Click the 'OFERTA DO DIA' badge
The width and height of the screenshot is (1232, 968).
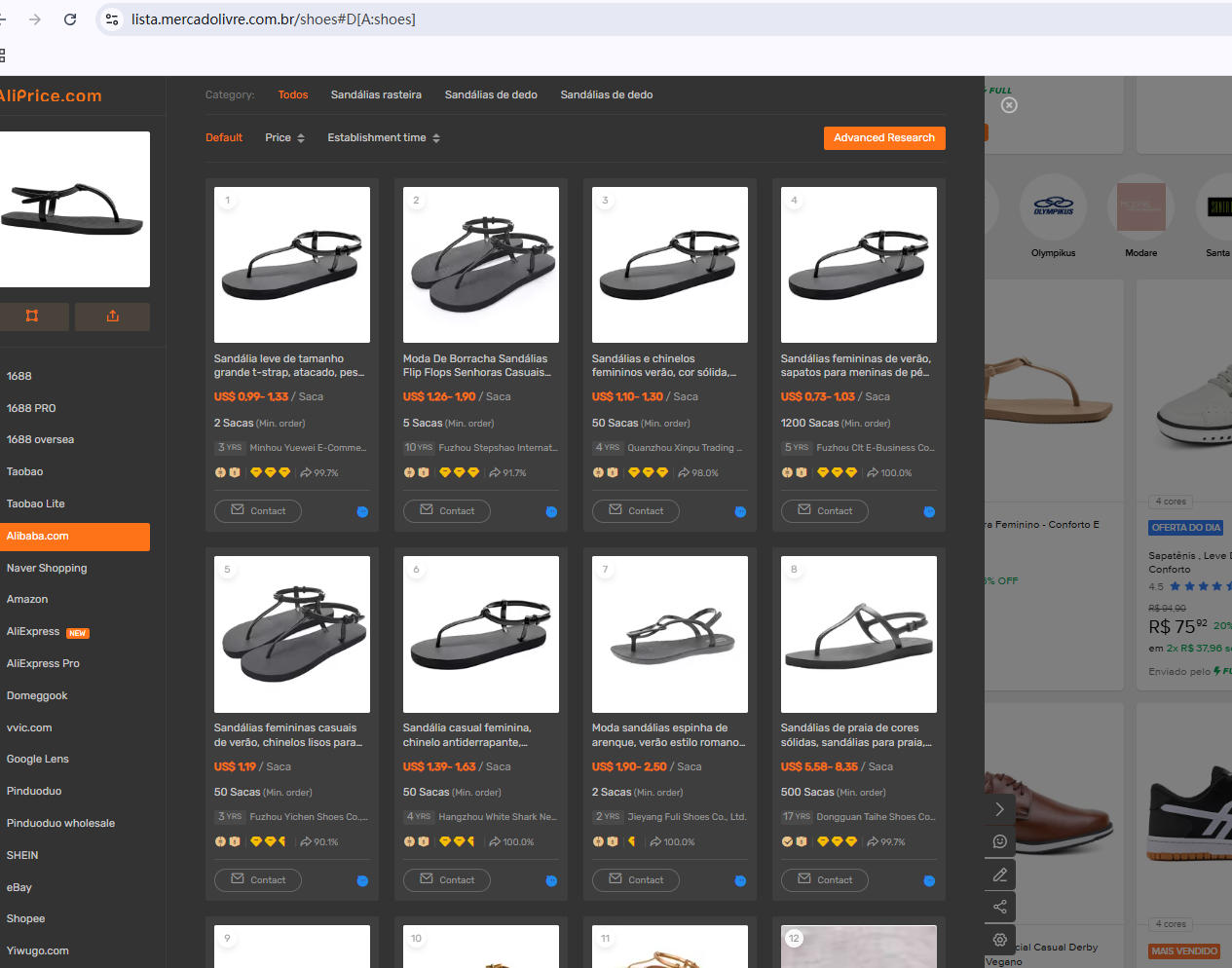(1186, 528)
